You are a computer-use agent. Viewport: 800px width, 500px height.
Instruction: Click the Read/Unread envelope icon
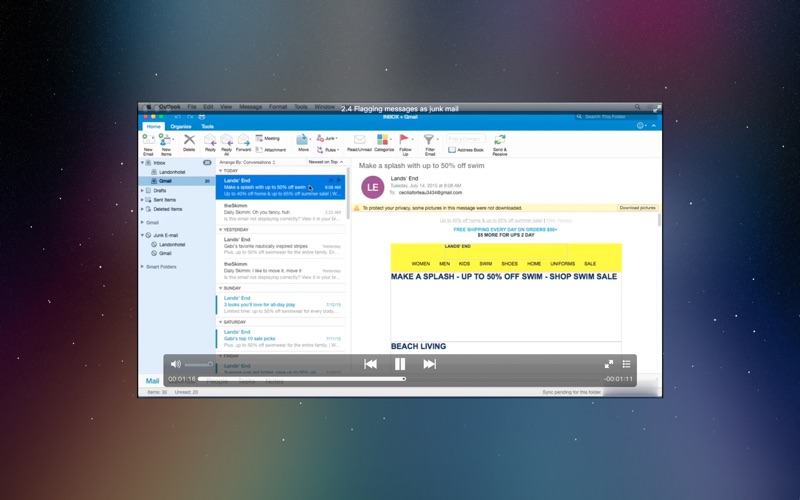[x=359, y=140]
